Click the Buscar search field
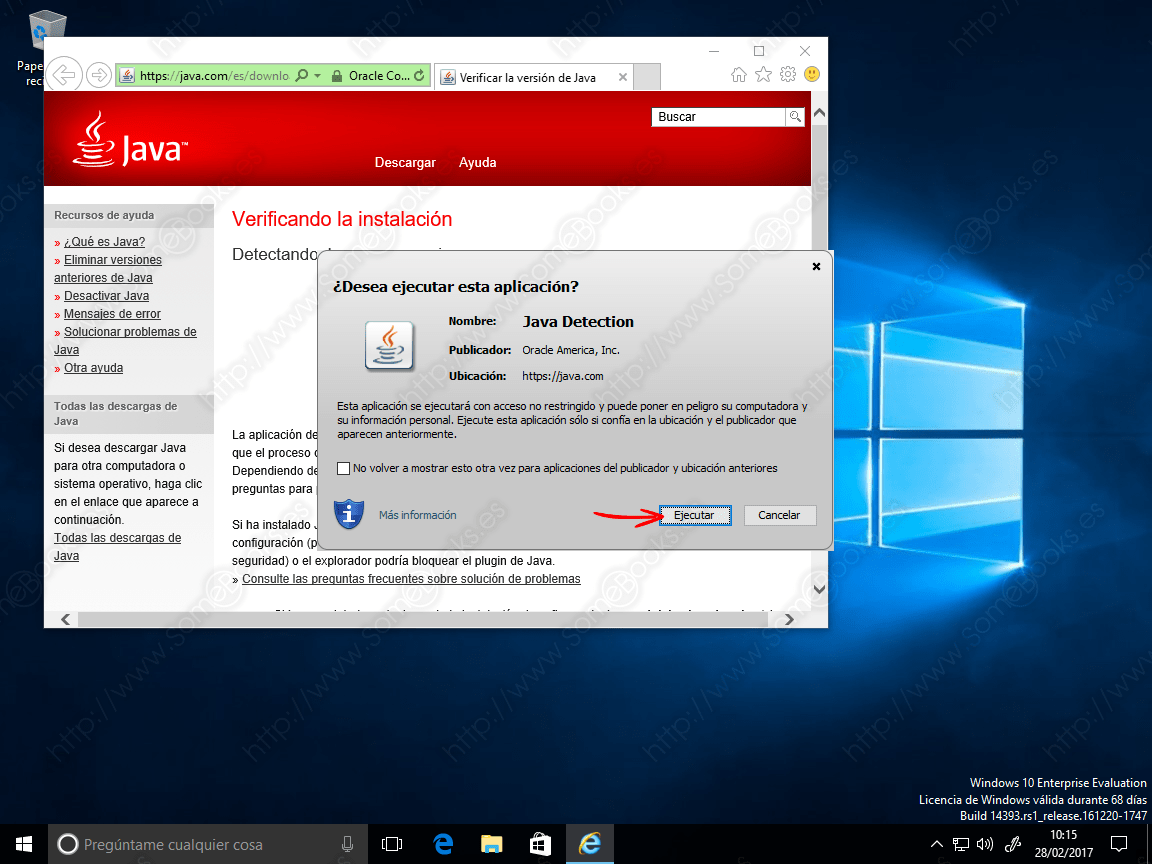 718,117
